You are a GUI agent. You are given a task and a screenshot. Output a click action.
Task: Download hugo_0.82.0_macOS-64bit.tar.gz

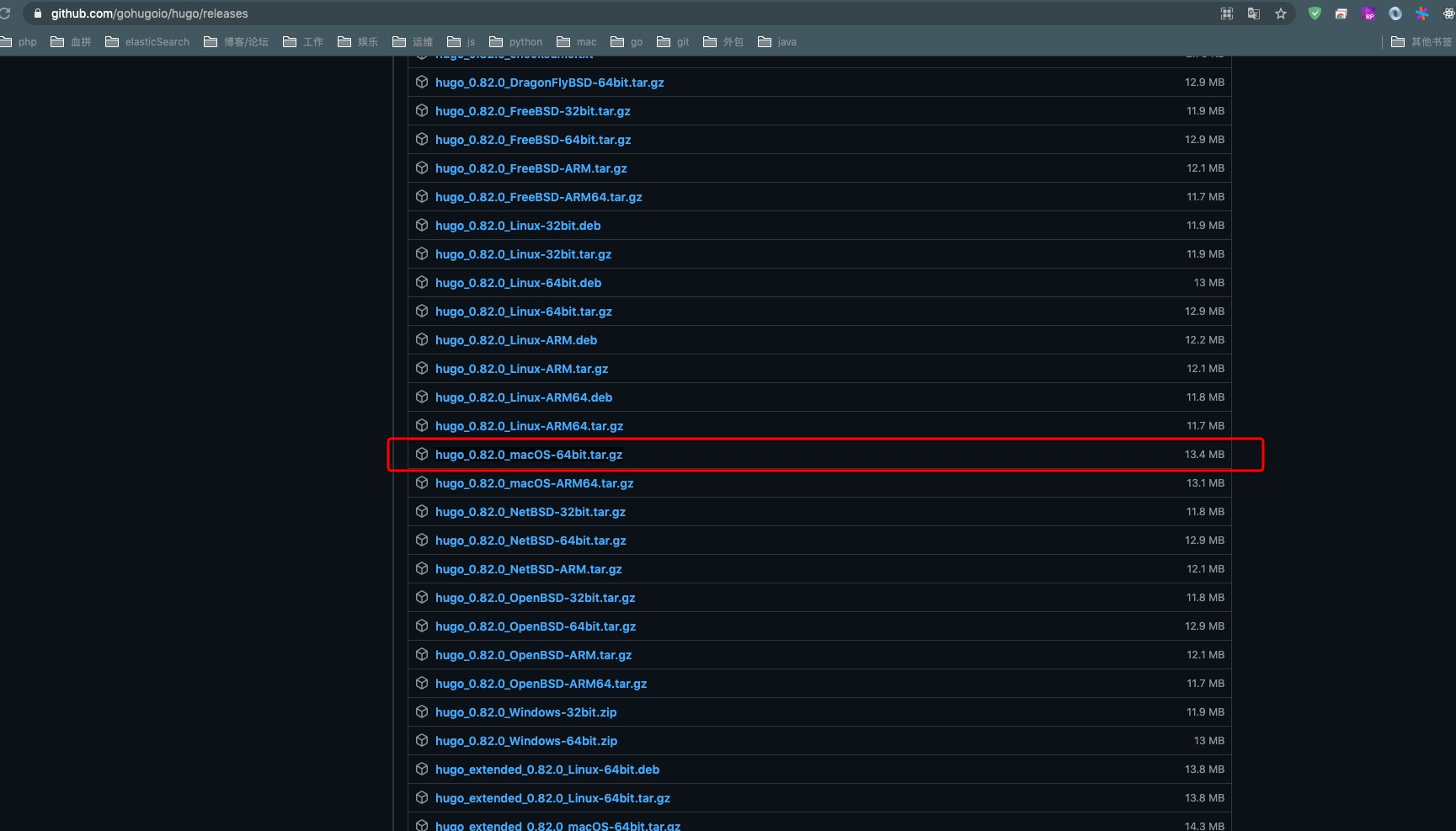(529, 455)
